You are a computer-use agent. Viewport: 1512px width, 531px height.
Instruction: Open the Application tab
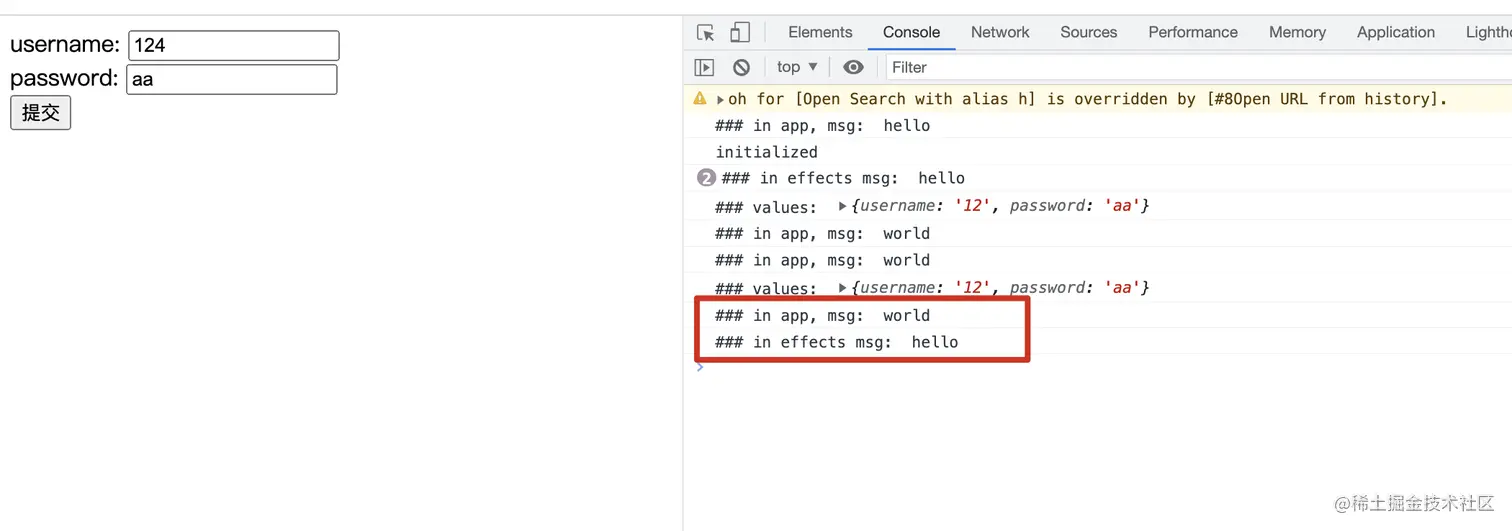click(1396, 32)
